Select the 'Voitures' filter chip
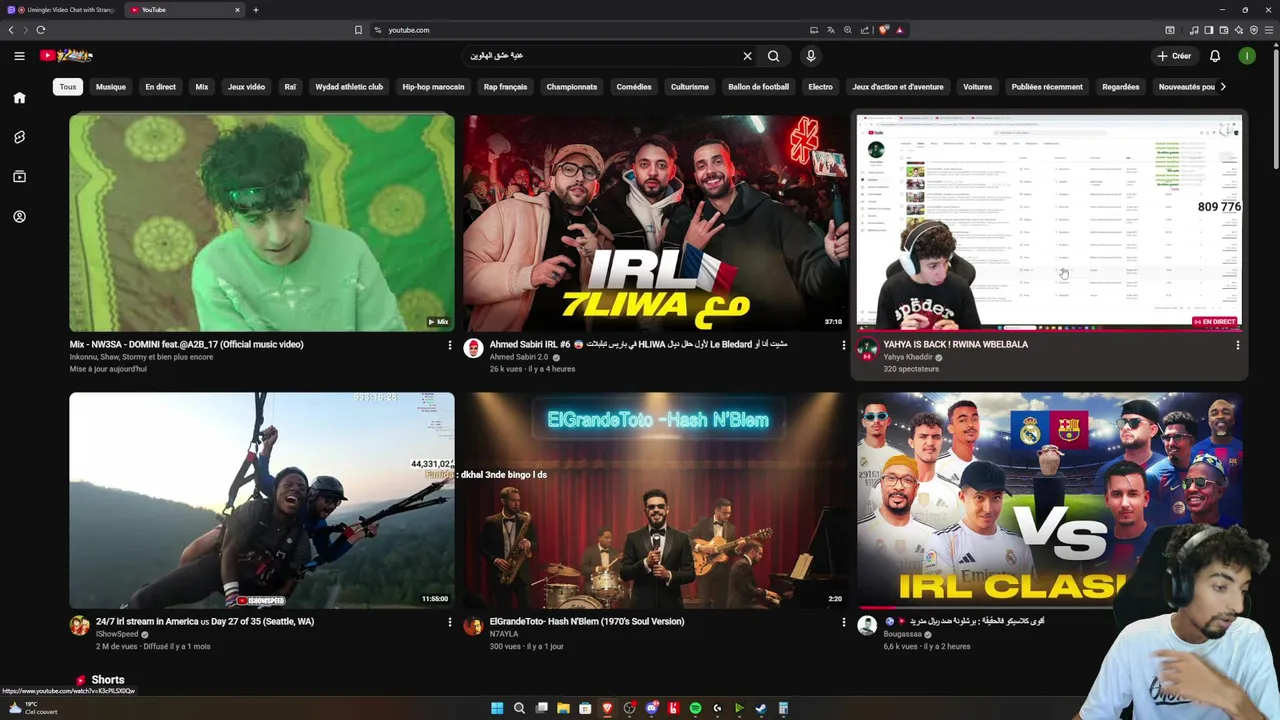Viewport: 1280px width, 720px height. point(977,87)
